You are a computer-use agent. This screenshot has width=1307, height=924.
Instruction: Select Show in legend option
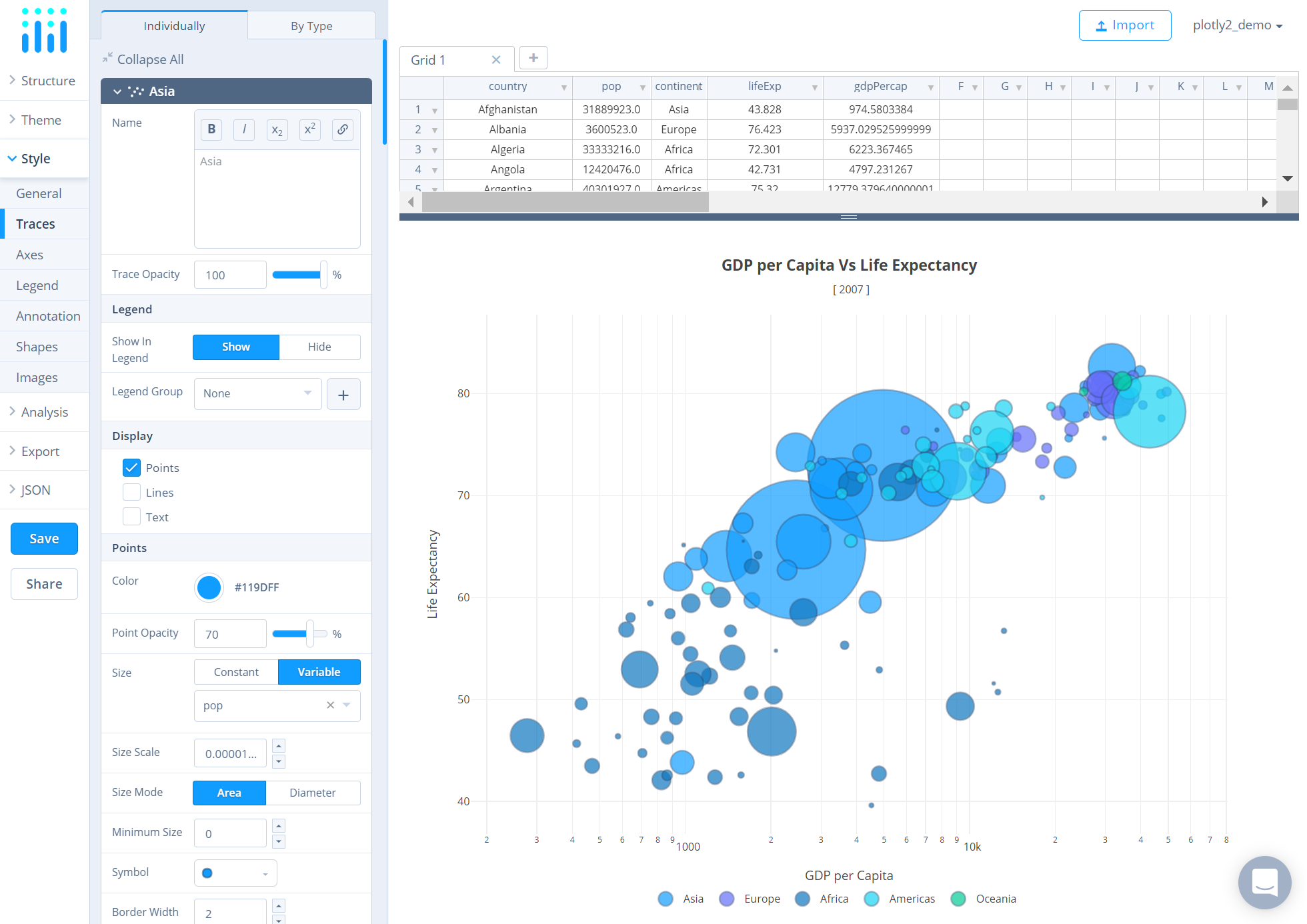coord(236,347)
